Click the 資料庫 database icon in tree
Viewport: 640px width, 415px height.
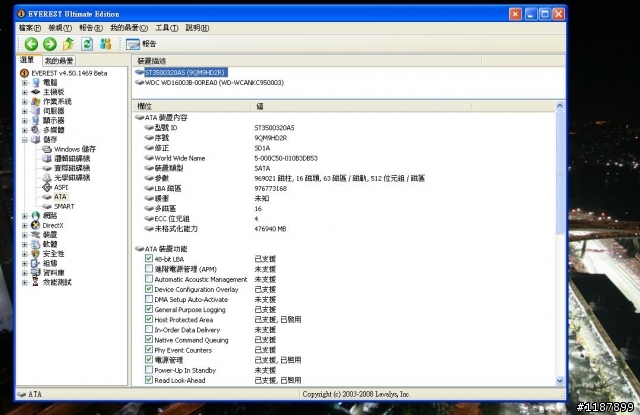[x=36, y=273]
